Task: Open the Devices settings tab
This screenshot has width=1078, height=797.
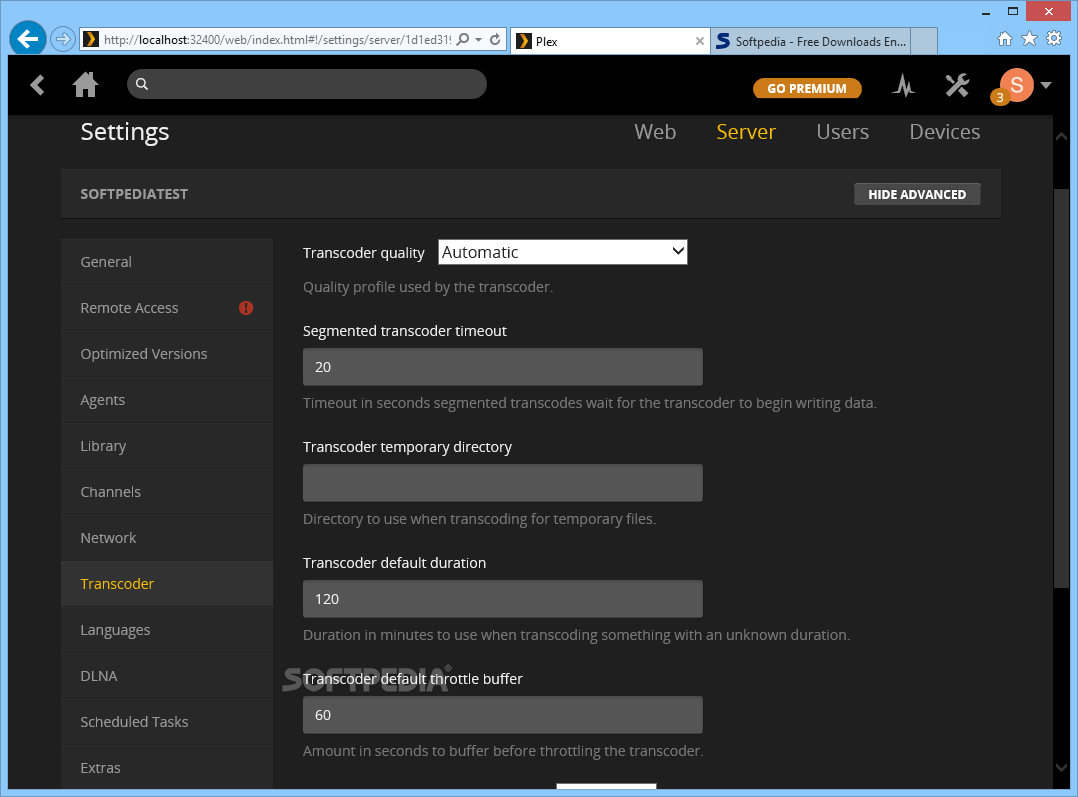Action: tap(945, 131)
